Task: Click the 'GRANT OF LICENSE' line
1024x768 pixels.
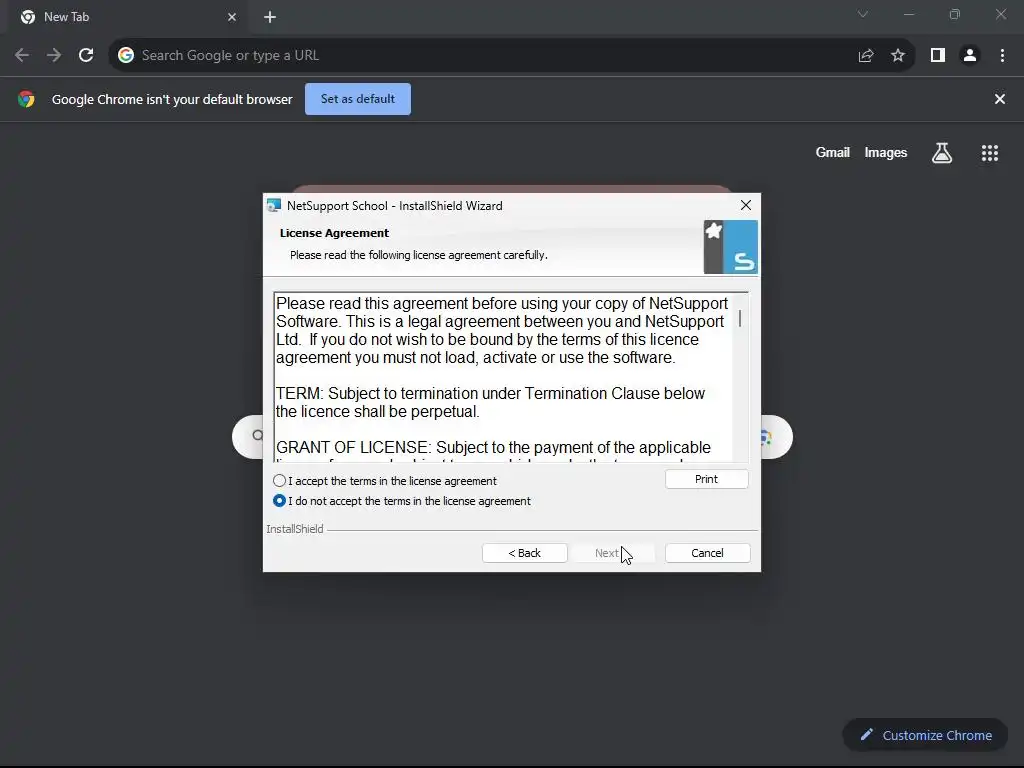Action: click(493, 447)
